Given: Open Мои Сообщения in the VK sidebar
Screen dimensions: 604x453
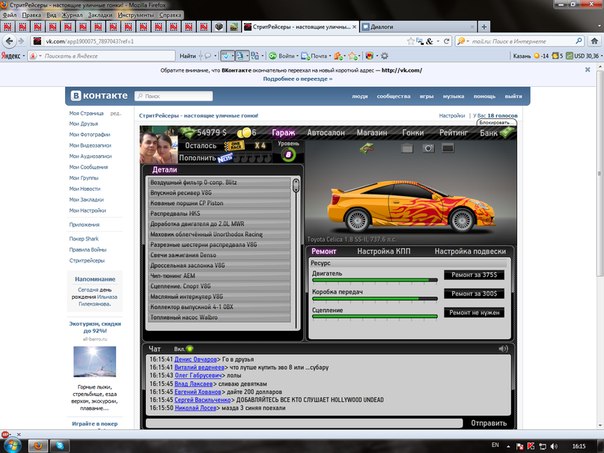Looking at the screenshot, I should [x=89, y=167].
